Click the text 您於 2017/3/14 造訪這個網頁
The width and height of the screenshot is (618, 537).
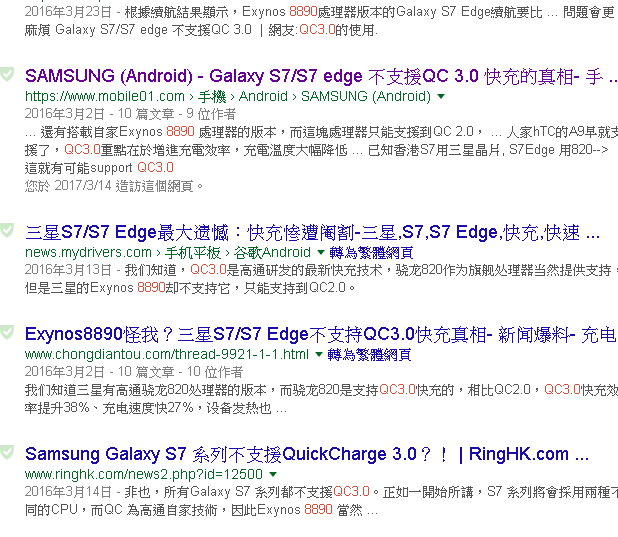[114, 186]
